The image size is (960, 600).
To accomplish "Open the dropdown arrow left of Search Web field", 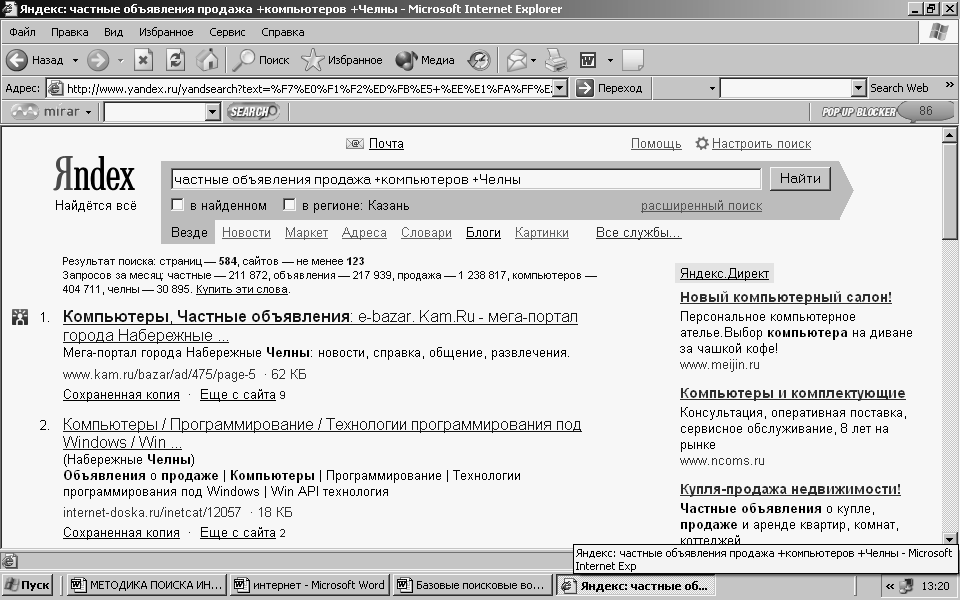I will click(x=711, y=88).
